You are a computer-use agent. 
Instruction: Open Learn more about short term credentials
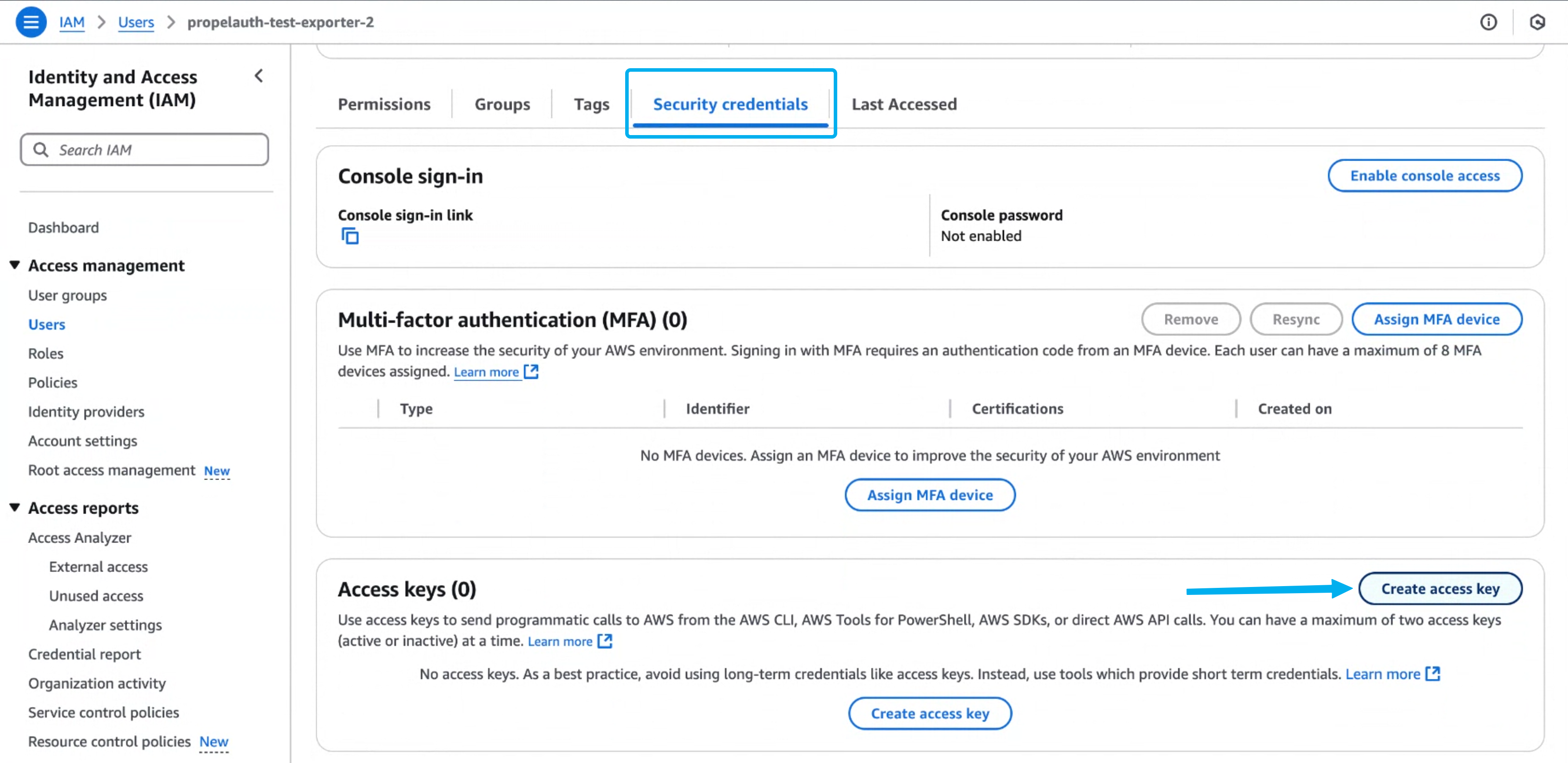pos(1382,674)
